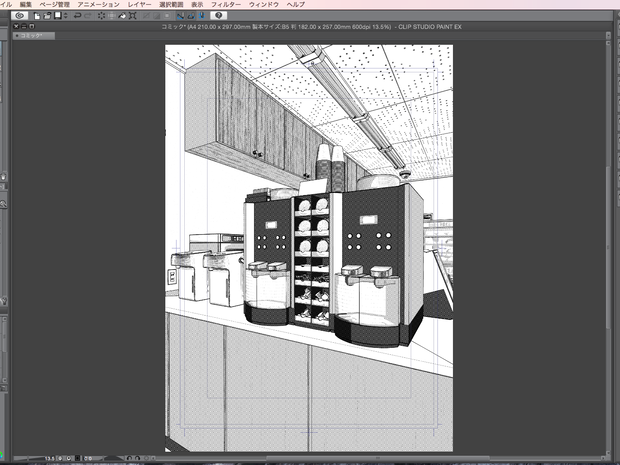Click the Fill bucket icon in command bar

click(x=122, y=16)
